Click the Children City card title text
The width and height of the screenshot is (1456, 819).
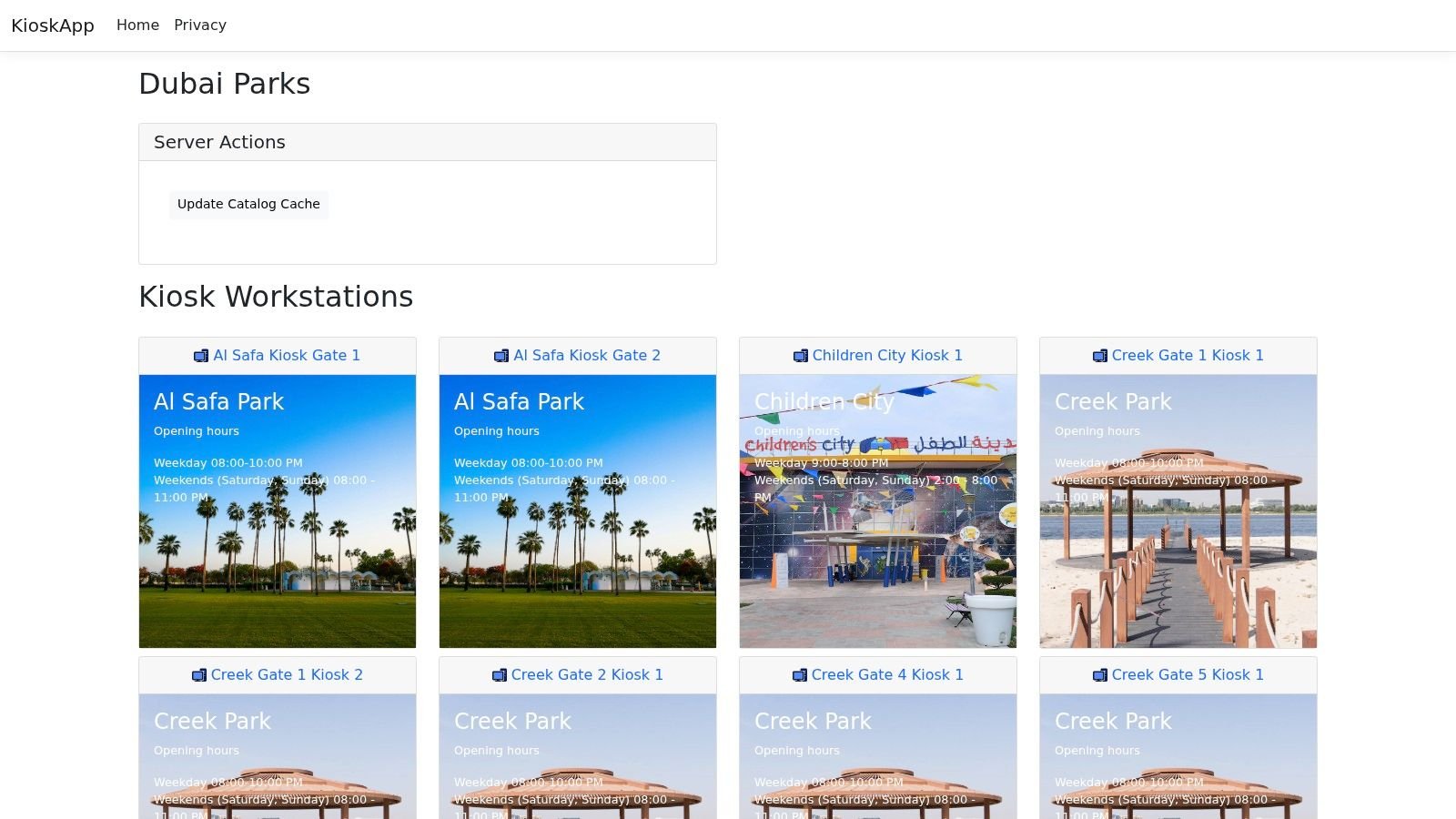[824, 401]
